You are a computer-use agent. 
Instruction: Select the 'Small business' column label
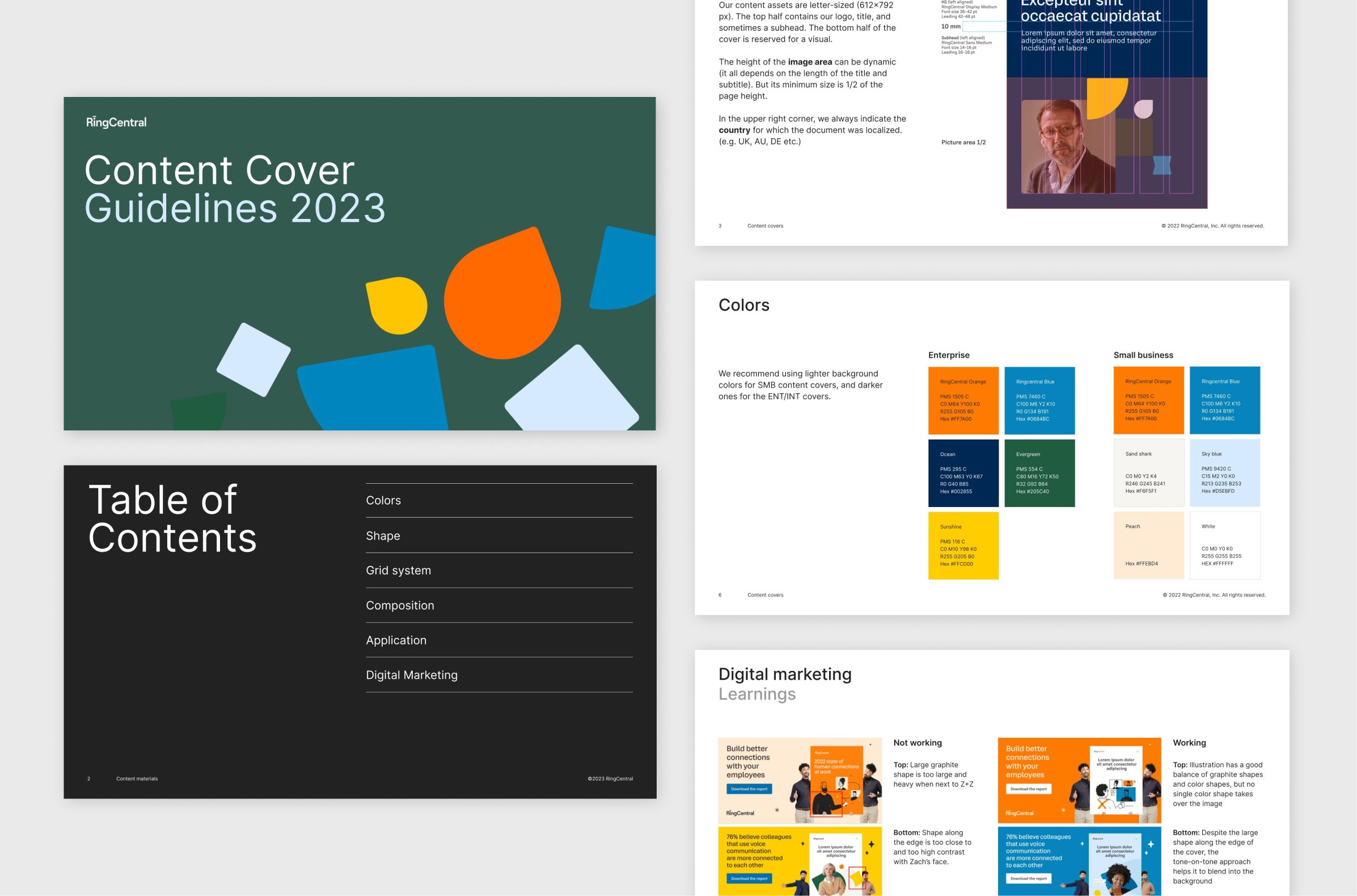tap(1143, 356)
